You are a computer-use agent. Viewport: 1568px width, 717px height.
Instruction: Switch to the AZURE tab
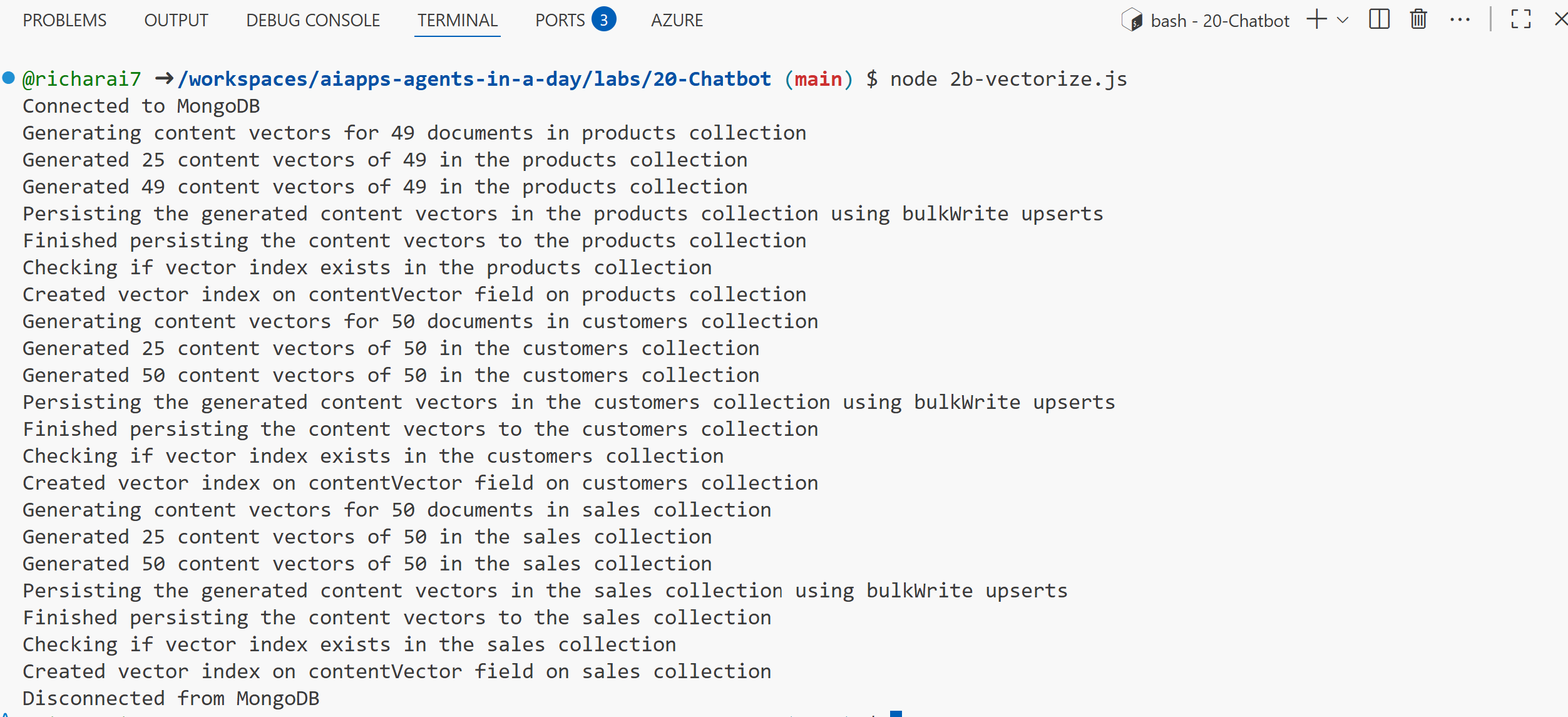[677, 19]
